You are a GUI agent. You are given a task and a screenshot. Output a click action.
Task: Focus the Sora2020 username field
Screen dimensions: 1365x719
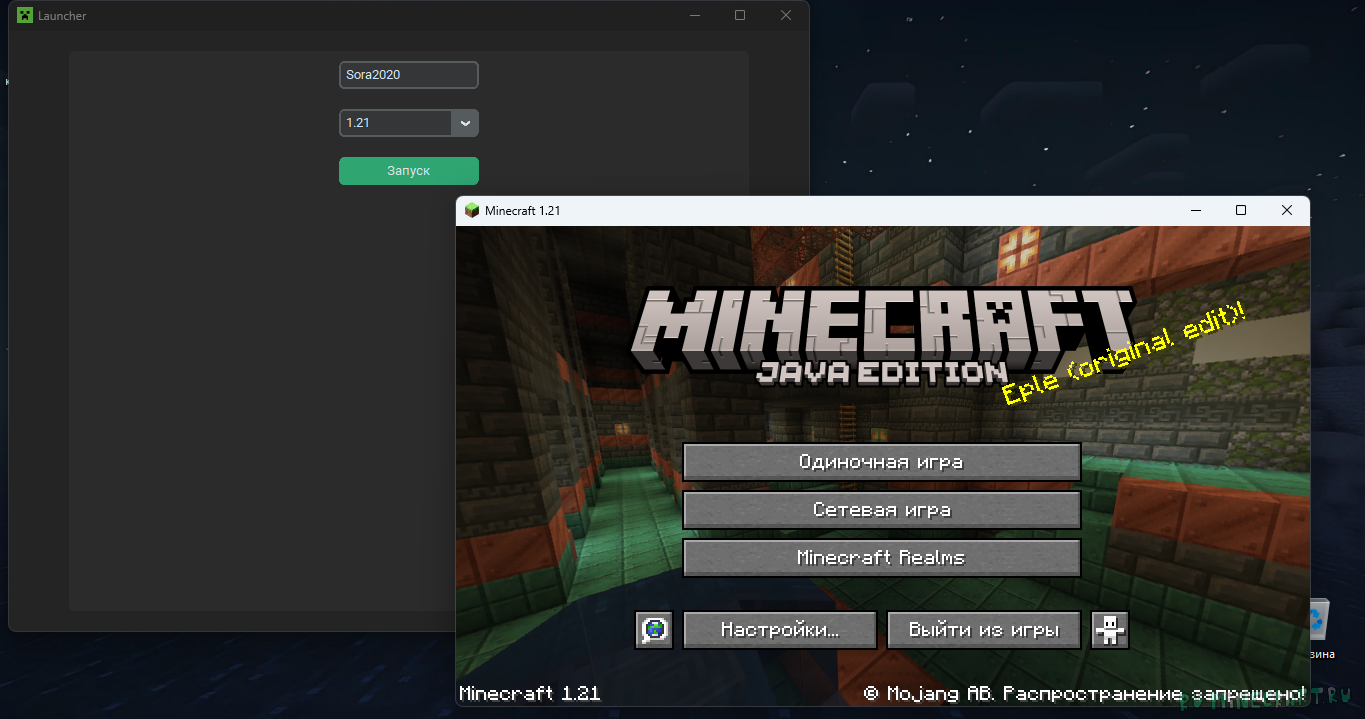coord(408,75)
